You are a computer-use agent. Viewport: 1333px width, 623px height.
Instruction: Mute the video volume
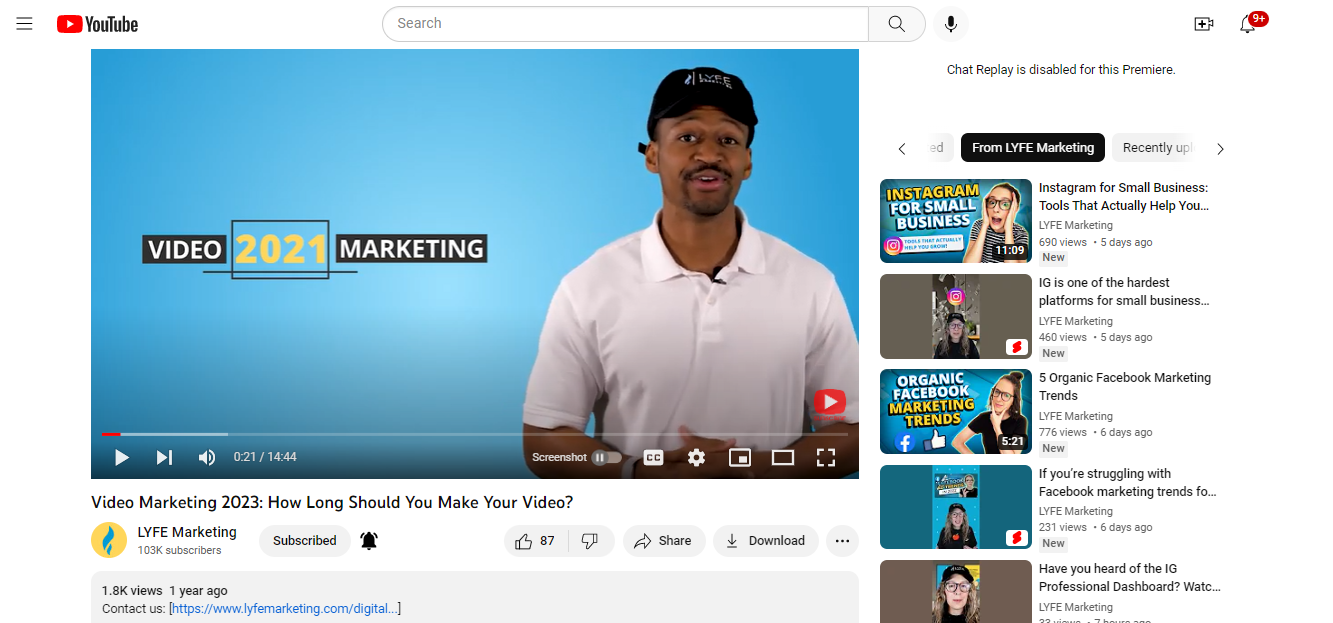pyautogui.click(x=207, y=457)
